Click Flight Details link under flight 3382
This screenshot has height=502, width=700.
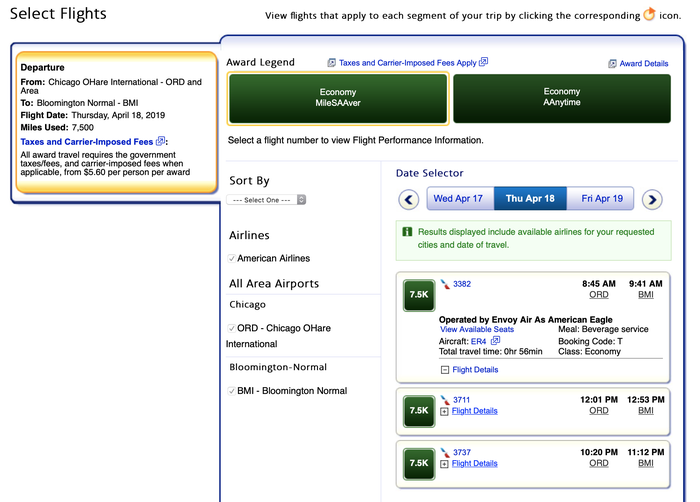pos(475,370)
